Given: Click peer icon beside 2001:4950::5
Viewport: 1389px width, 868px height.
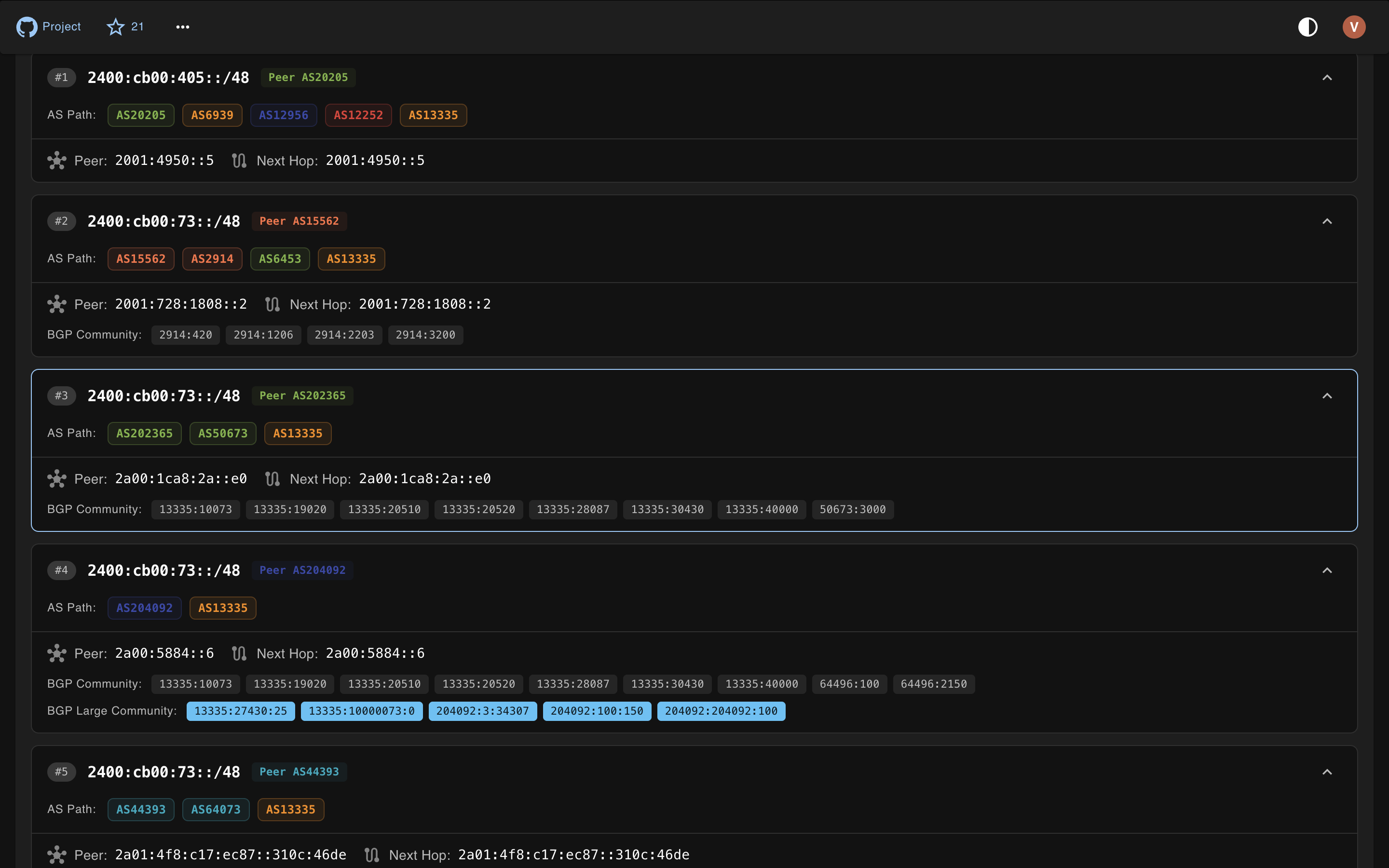Looking at the screenshot, I should (57, 161).
